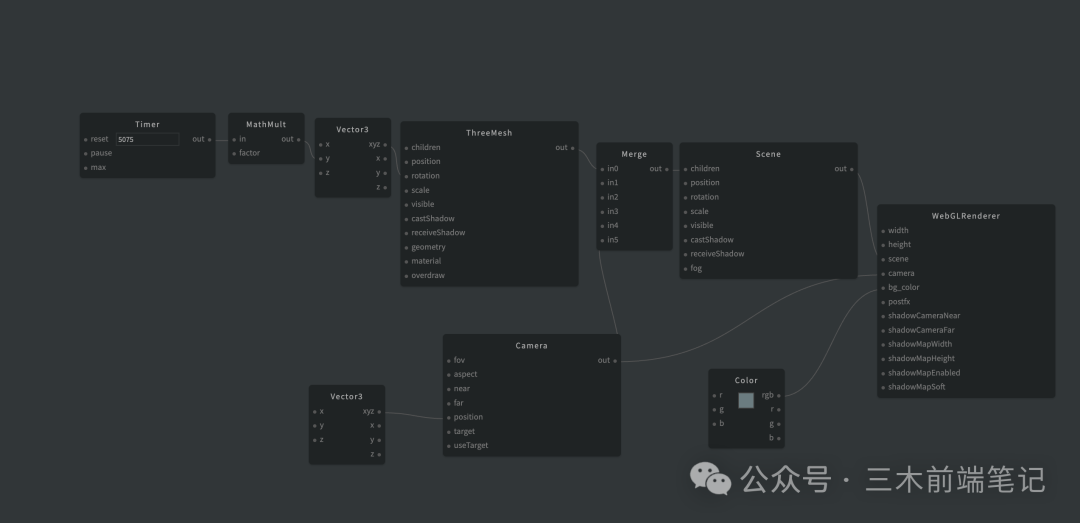
Task: Click the Merge in3 port
Action: coord(602,212)
